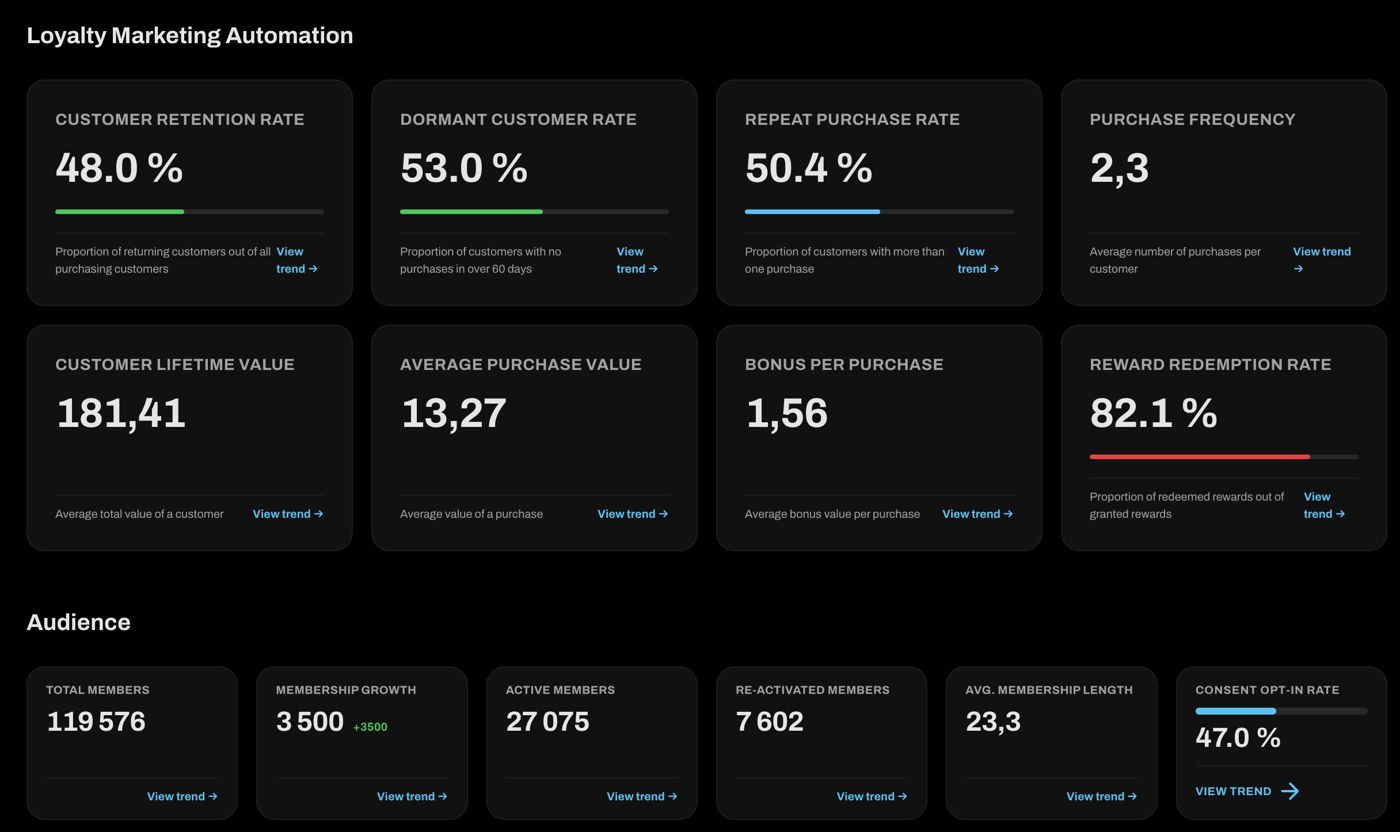
Task: Open View trend under Active Members
Action: click(x=642, y=797)
